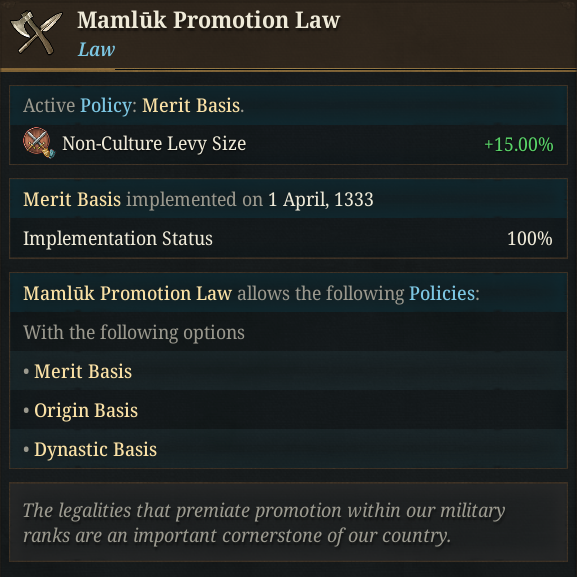Select the Origin Basis policy option
Image resolution: width=577 pixels, height=577 pixels.
pos(86,410)
